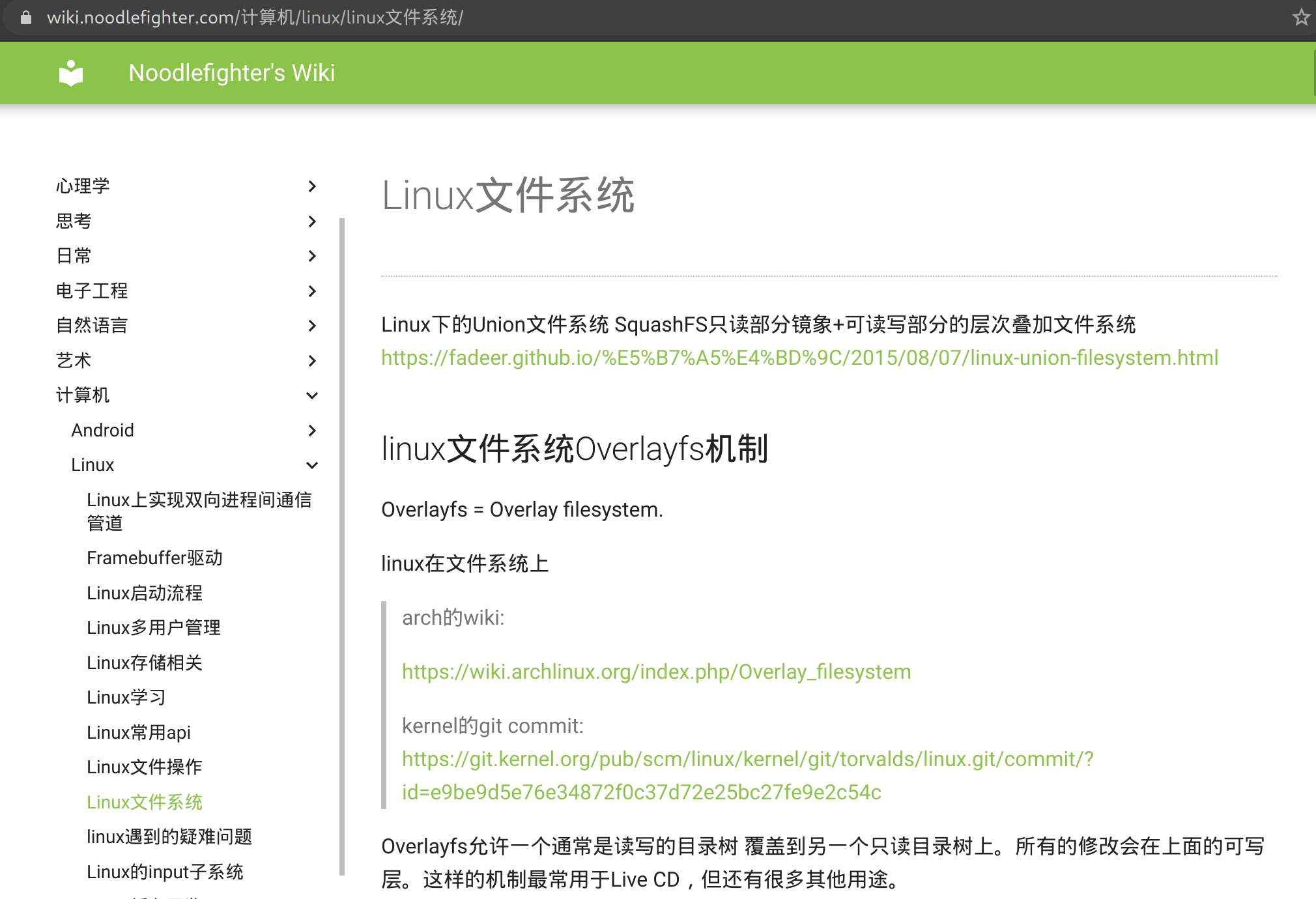The height and width of the screenshot is (899, 1316).
Task: Expand the 思考 sidebar chevron
Action: click(x=312, y=221)
